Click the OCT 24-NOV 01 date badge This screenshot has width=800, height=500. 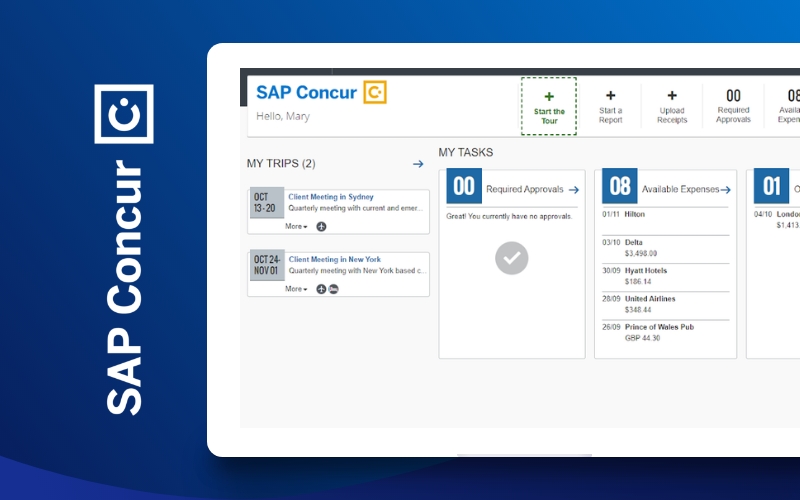point(266,265)
